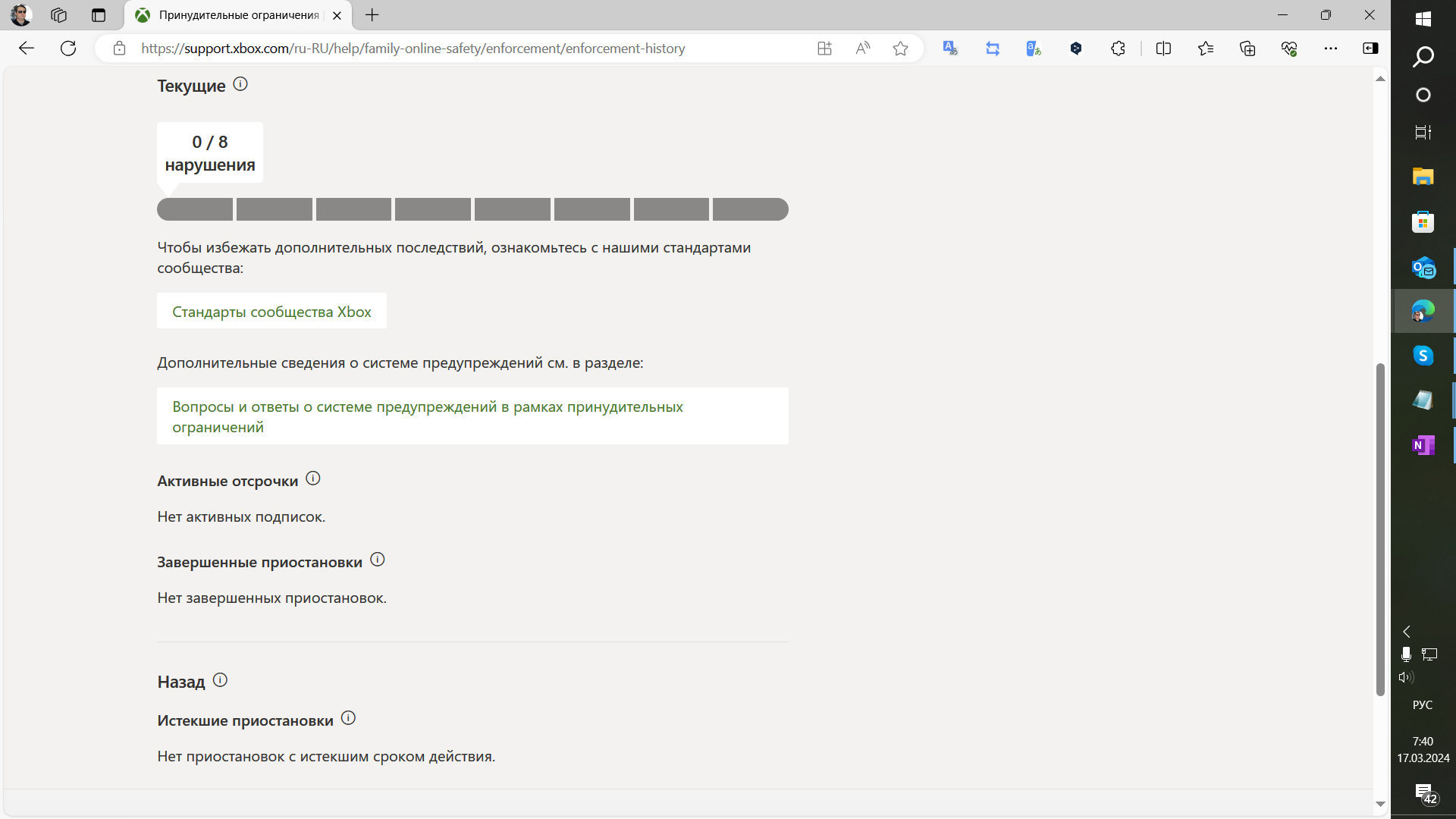Open Skype from Windows taskbar
The width and height of the screenshot is (1456, 819).
(1423, 356)
